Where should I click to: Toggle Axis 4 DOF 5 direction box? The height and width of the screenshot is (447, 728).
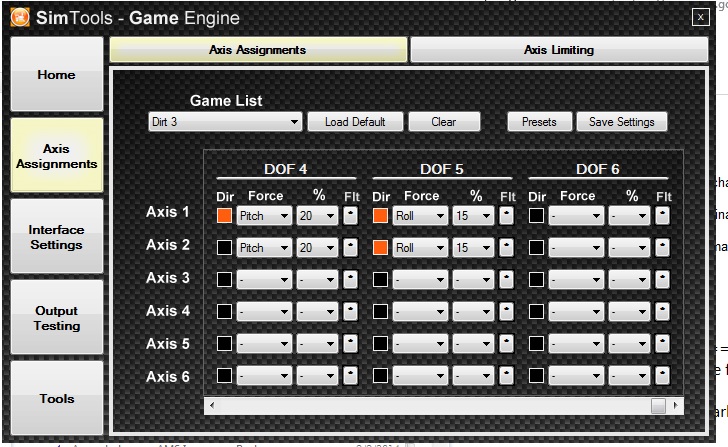pos(380,311)
